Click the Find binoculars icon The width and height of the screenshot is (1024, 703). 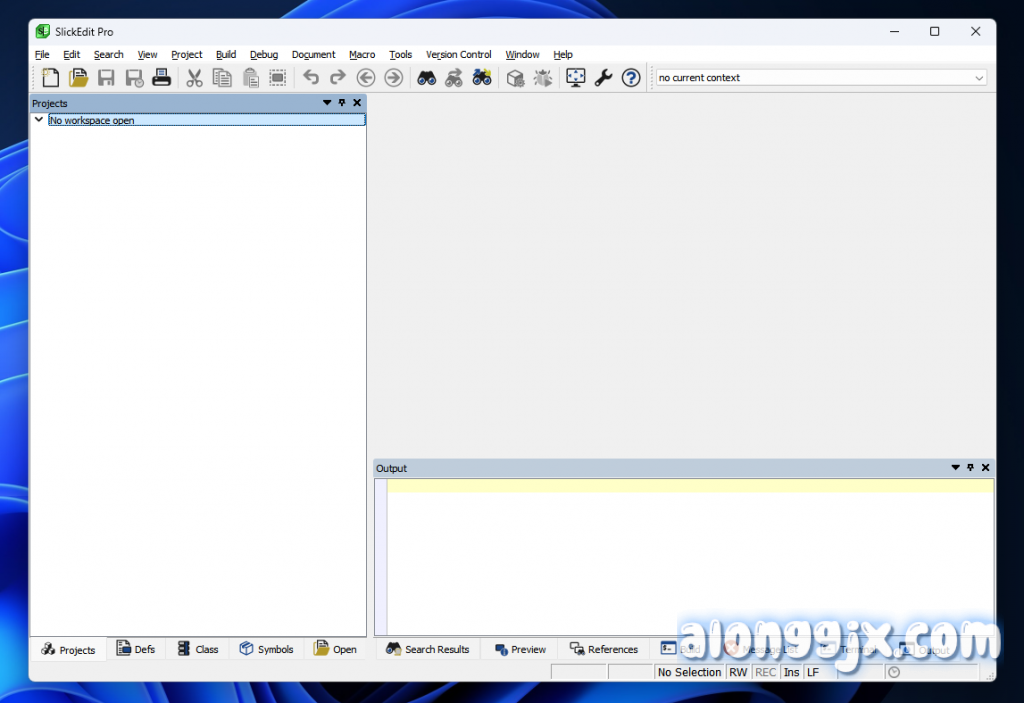[426, 78]
